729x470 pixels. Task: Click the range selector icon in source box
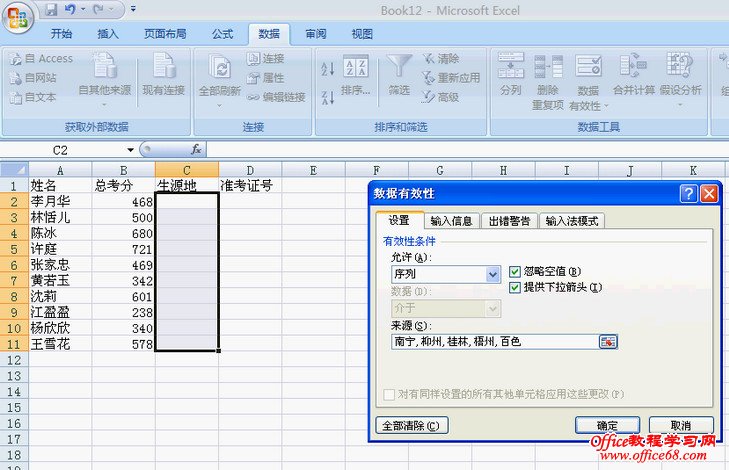click(x=608, y=342)
